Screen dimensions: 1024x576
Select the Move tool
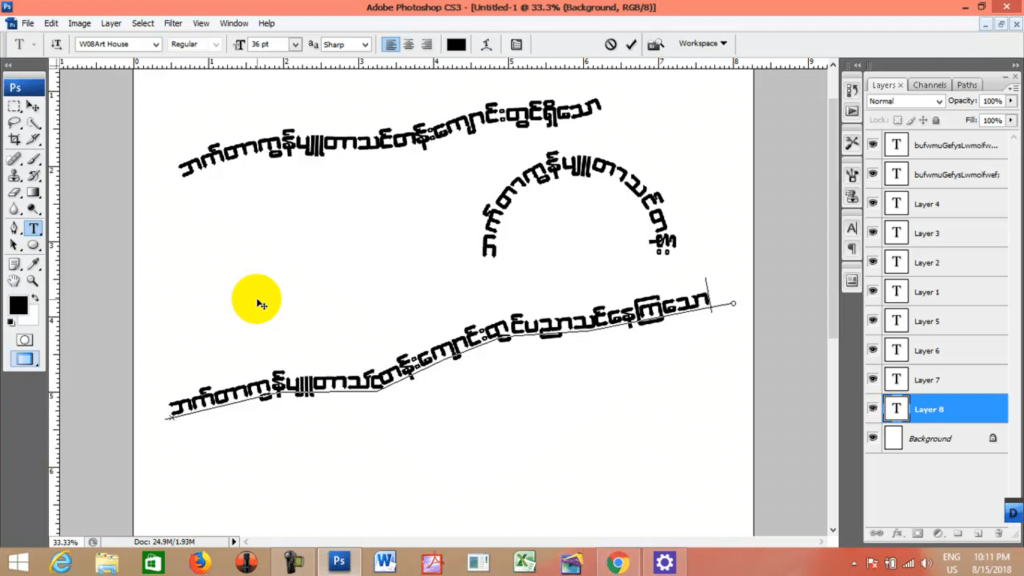click(33, 106)
